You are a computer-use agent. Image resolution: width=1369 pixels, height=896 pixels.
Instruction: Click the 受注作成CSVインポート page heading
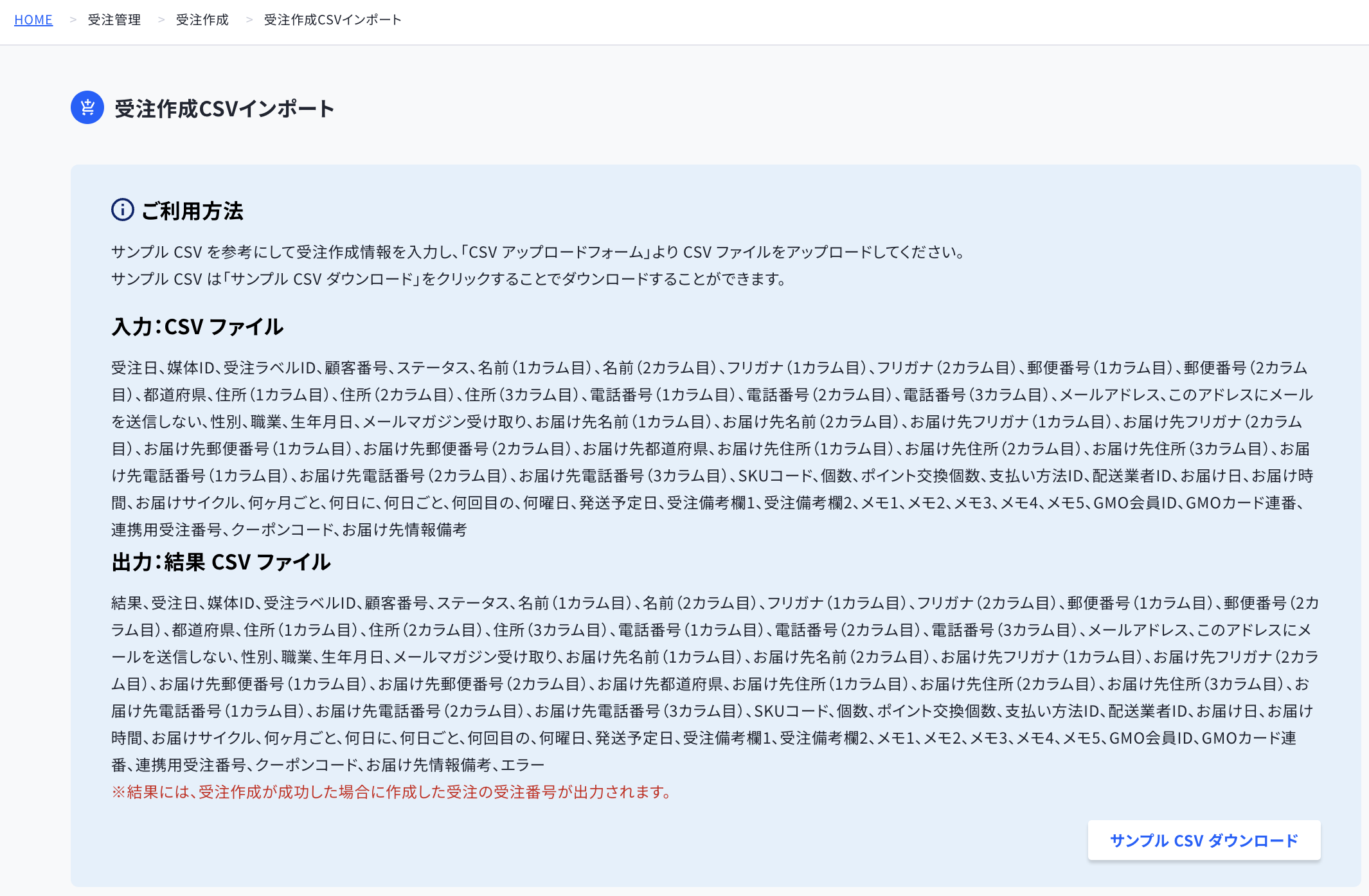click(225, 108)
